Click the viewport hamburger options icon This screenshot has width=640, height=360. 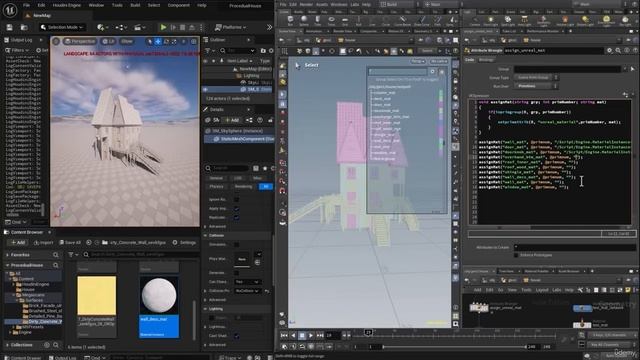pyautogui.click(x=56, y=41)
